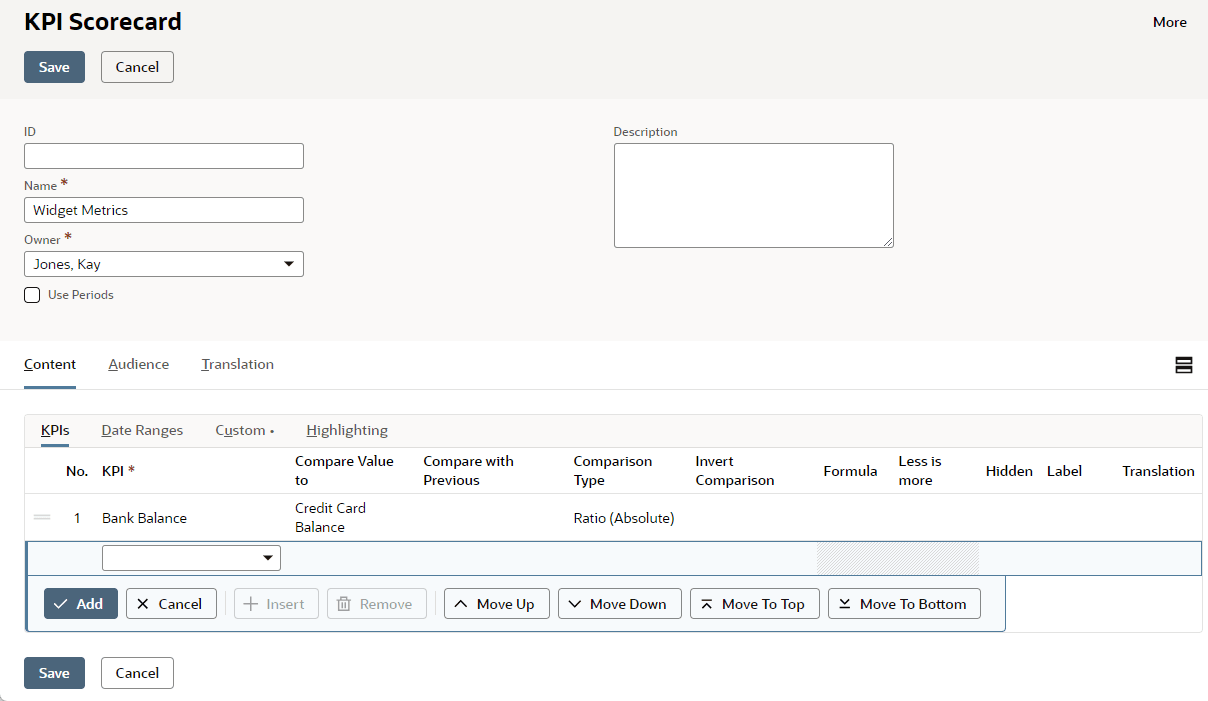Switch to the Translation tab

(x=238, y=364)
